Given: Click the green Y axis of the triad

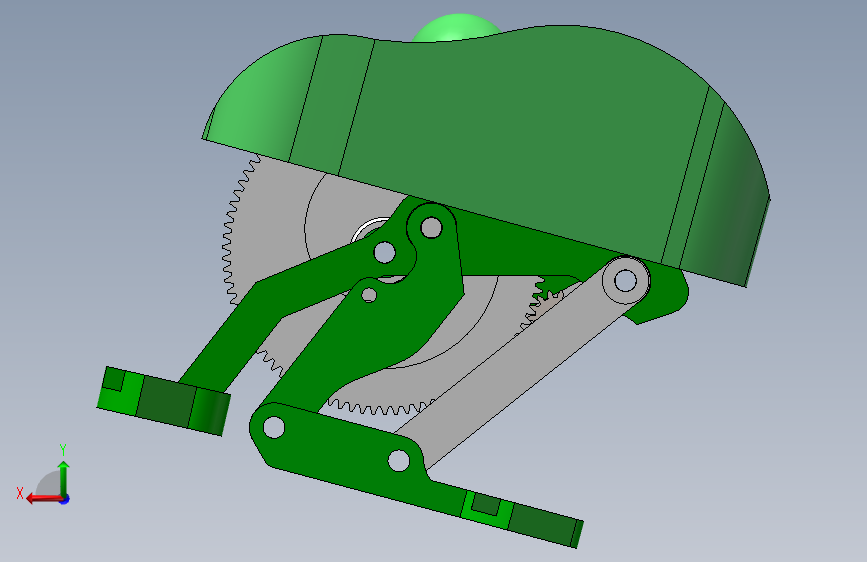Looking at the screenshot, I should point(64,478).
